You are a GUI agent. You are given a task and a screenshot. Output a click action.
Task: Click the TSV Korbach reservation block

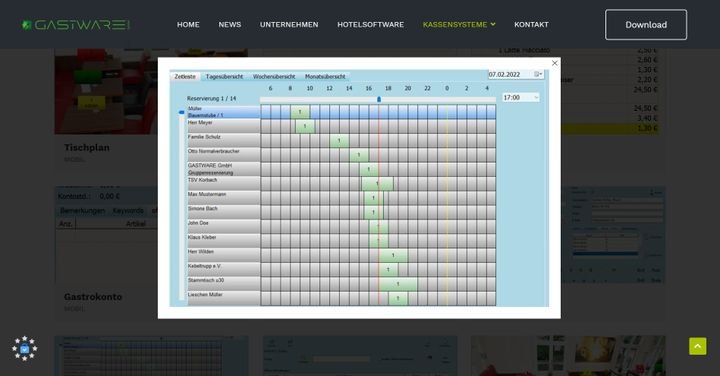377,184
